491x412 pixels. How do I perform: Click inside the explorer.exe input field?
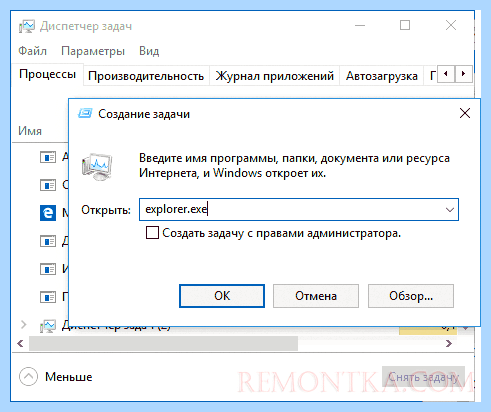coord(299,210)
